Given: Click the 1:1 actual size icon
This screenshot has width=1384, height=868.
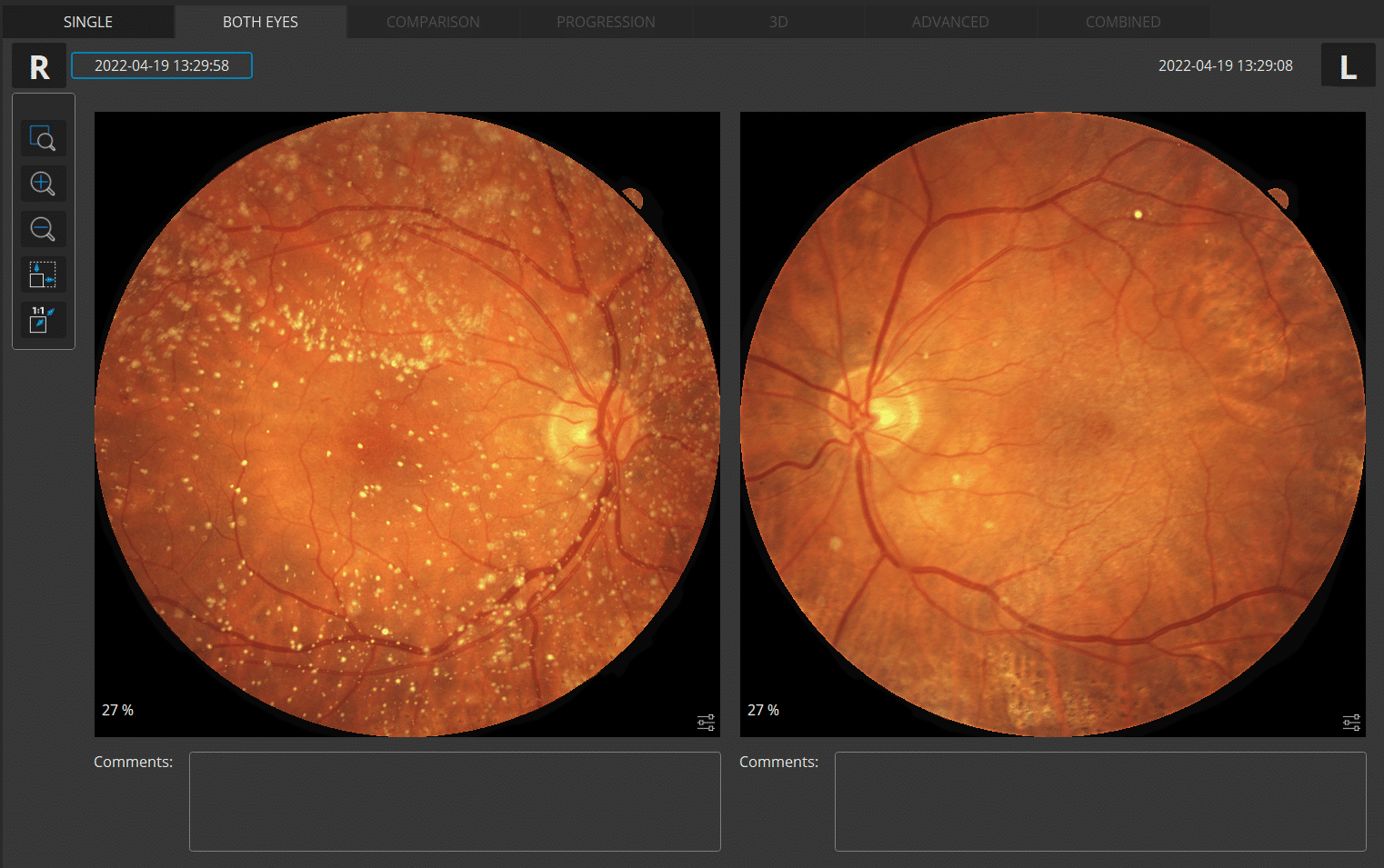Looking at the screenshot, I should pyautogui.click(x=43, y=320).
